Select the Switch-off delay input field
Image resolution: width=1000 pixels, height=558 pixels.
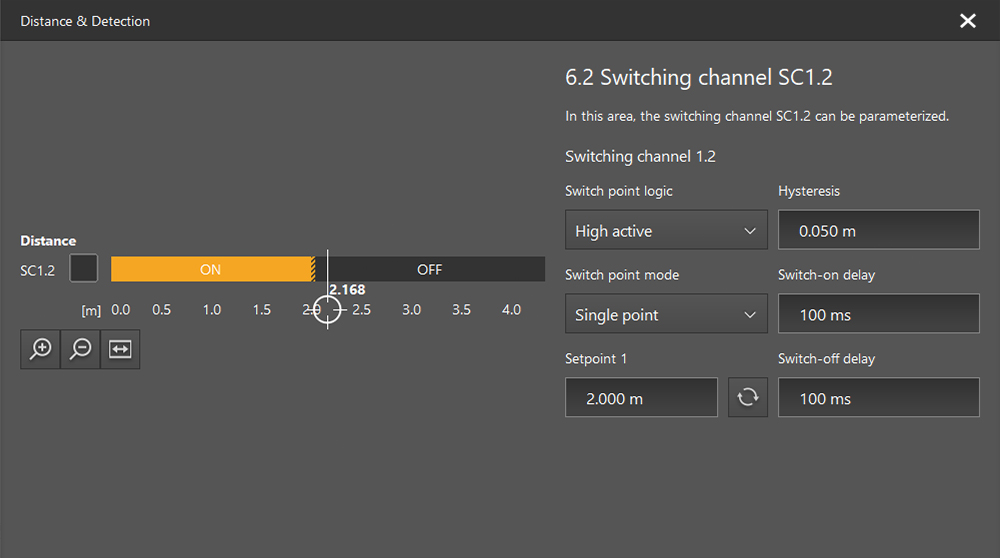tap(878, 398)
